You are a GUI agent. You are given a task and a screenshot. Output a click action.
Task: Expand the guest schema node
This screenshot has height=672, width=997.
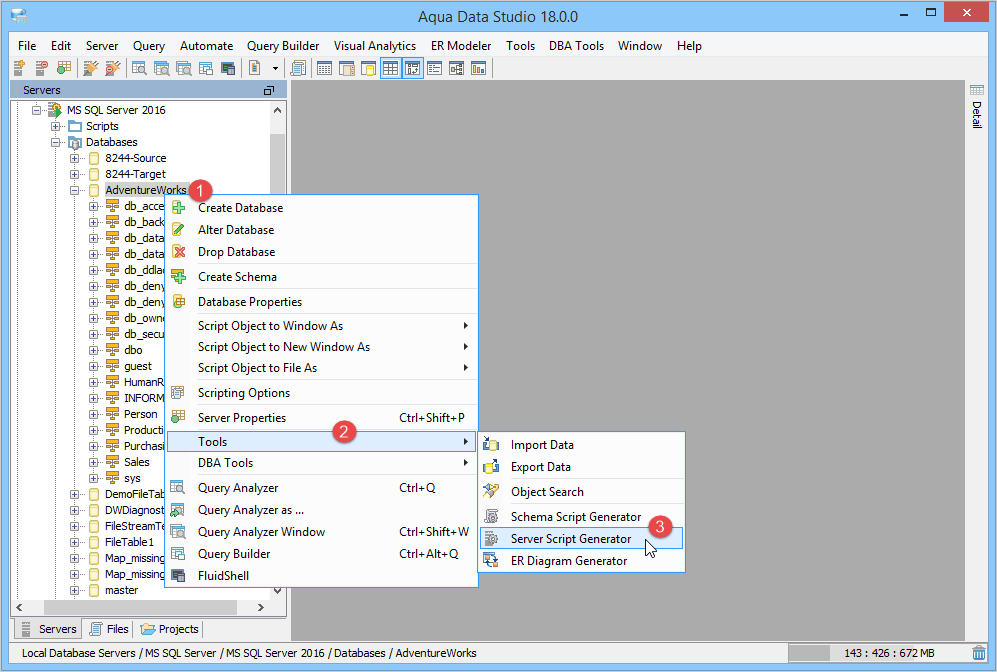click(93, 366)
